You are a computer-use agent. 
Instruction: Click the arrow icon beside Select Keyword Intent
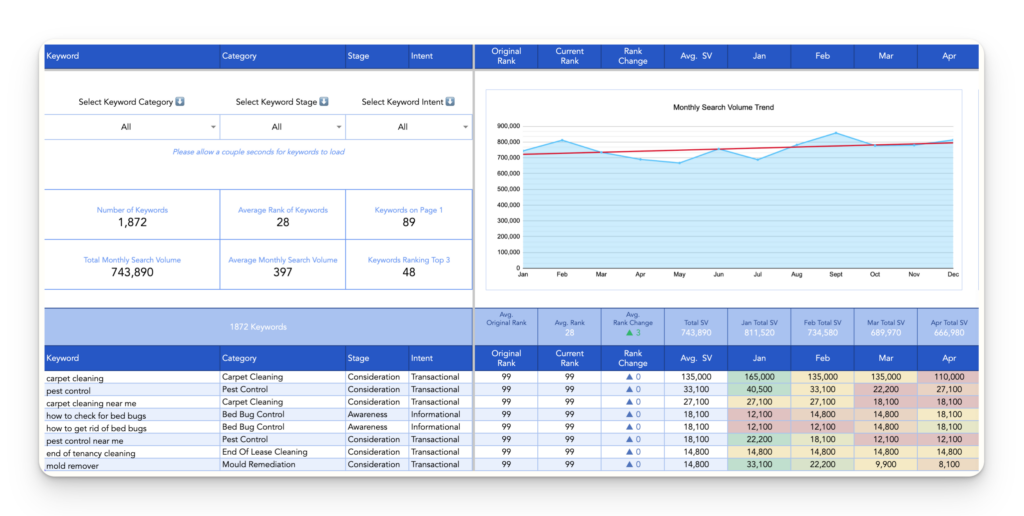click(x=450, y=101)
